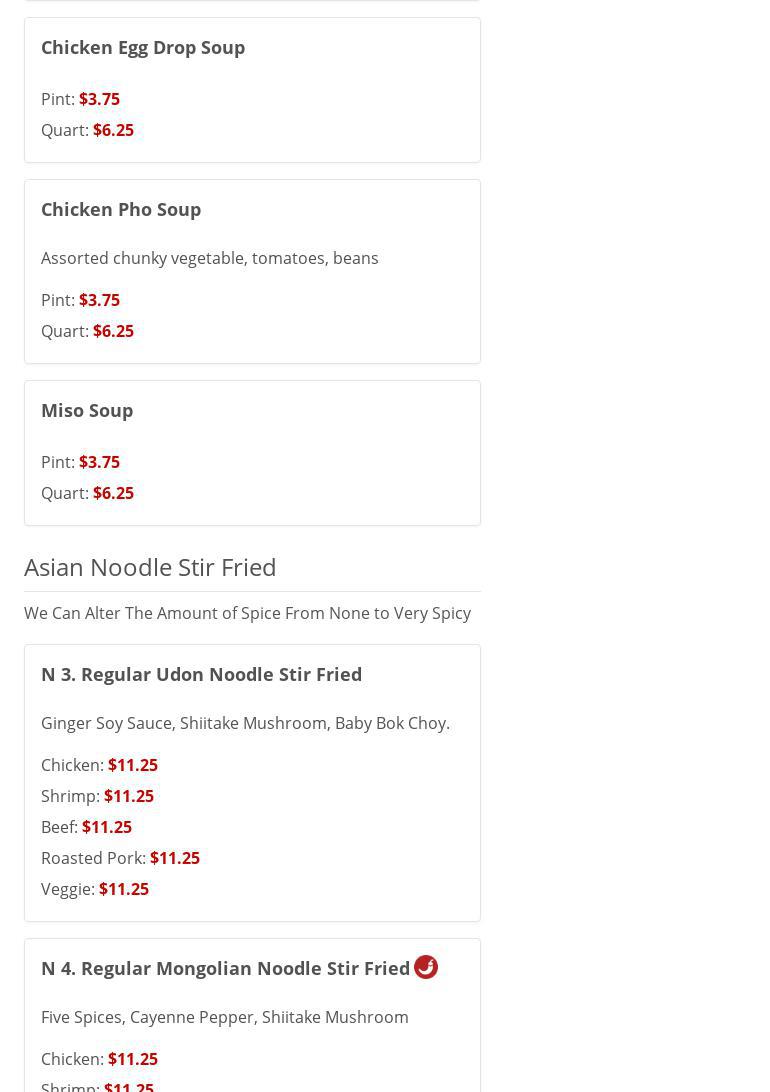Choose the Chicken Pho Soup quart price
This screenshot has height=1092, width=770.
click(x=113, y=331)
